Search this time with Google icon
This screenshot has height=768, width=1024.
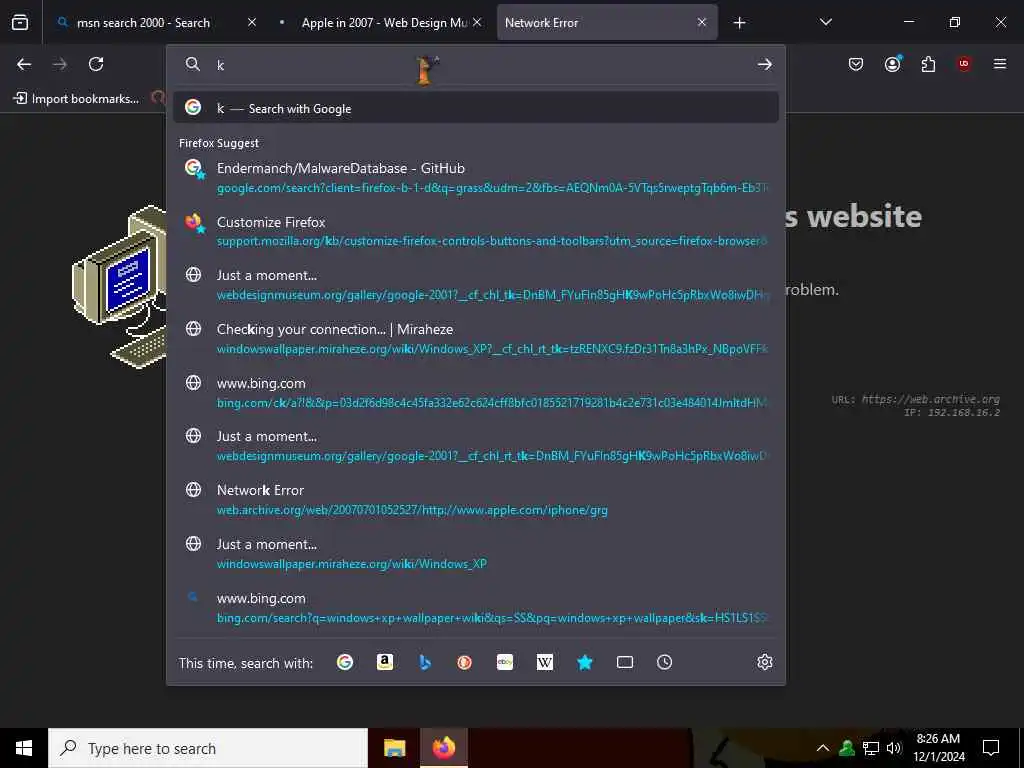click(x=345, y=662)
